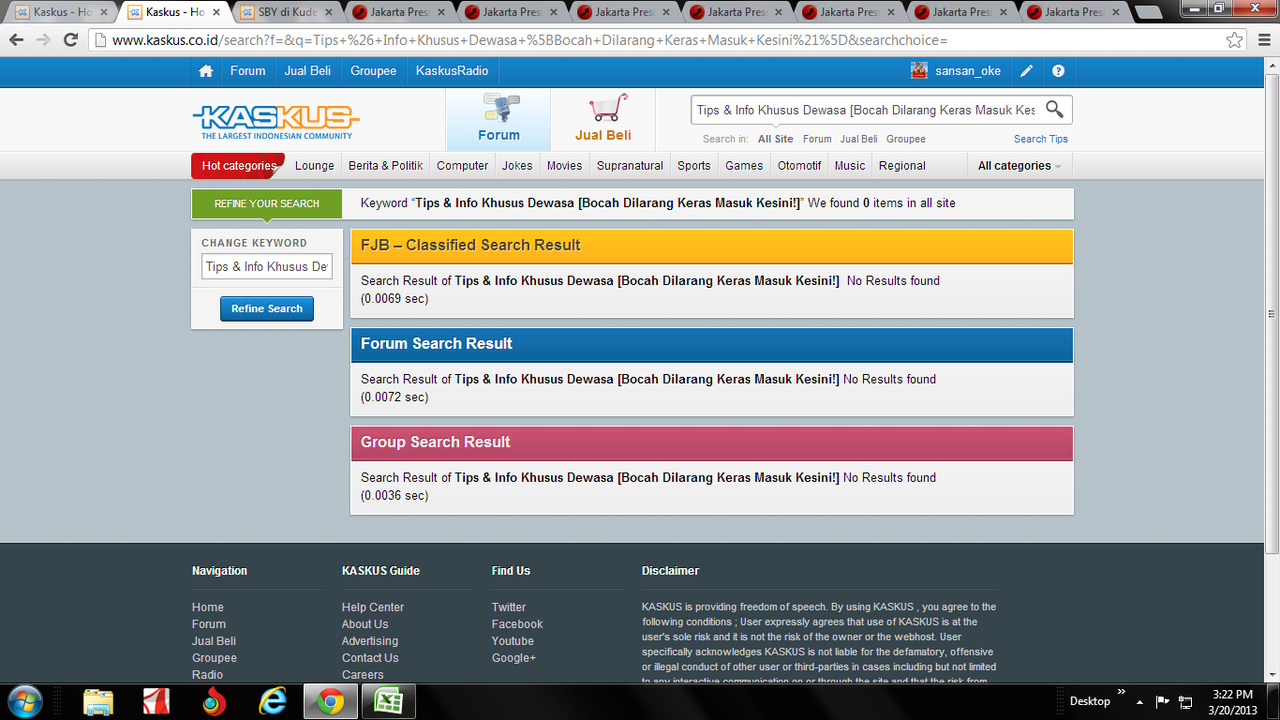
Task: Switch to the first Jakarta Pres browser tab
Action: (x=399, y=13)
